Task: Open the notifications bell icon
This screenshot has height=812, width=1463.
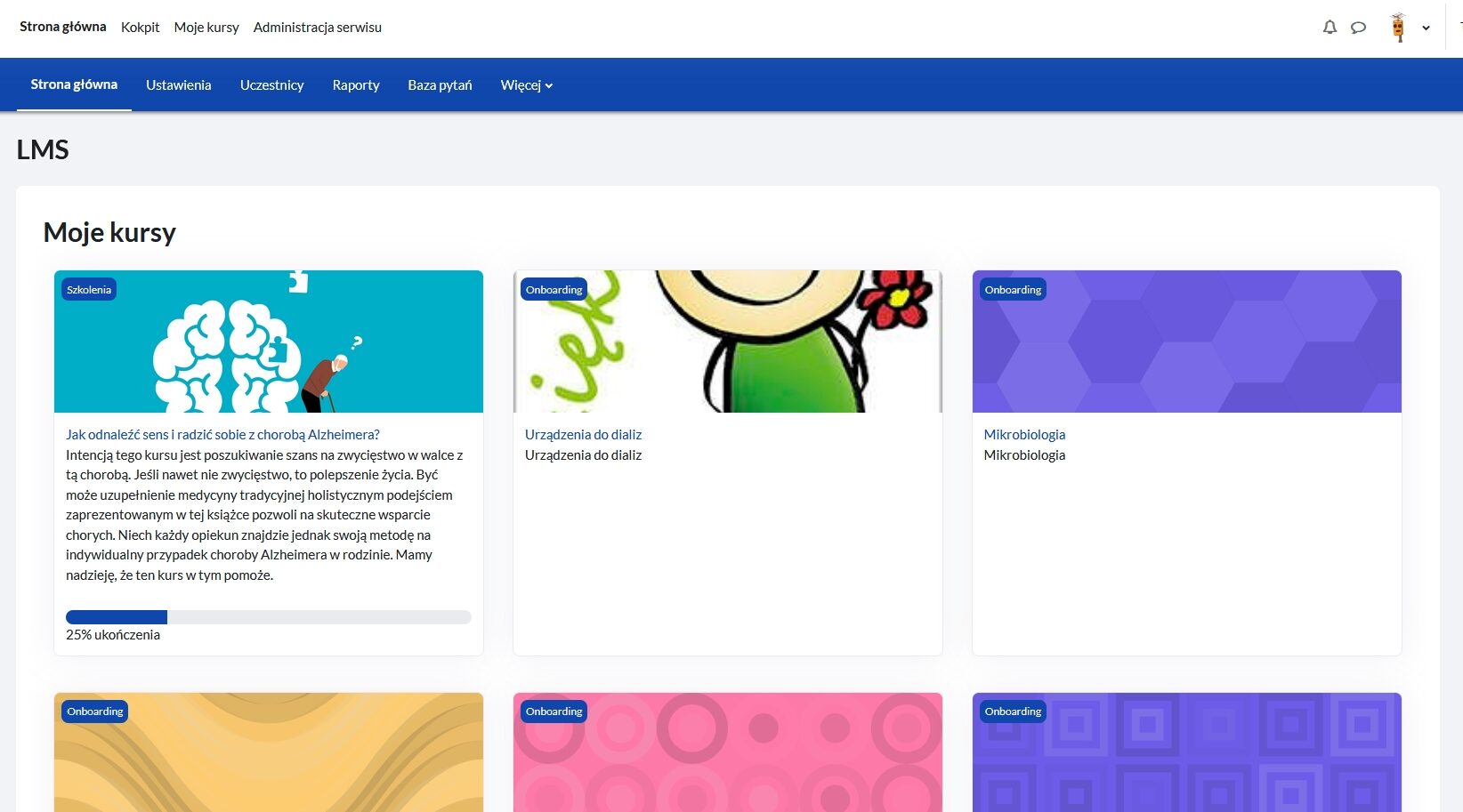Action: coord(1330,28)
